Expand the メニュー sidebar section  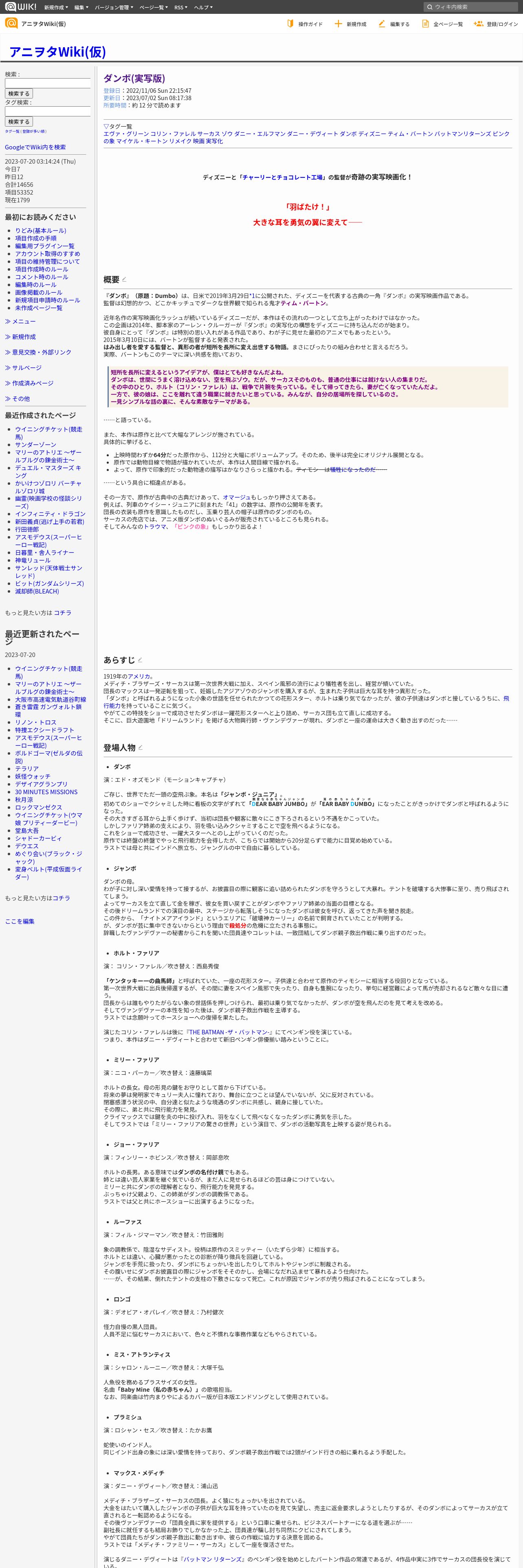tap(20, 322)
